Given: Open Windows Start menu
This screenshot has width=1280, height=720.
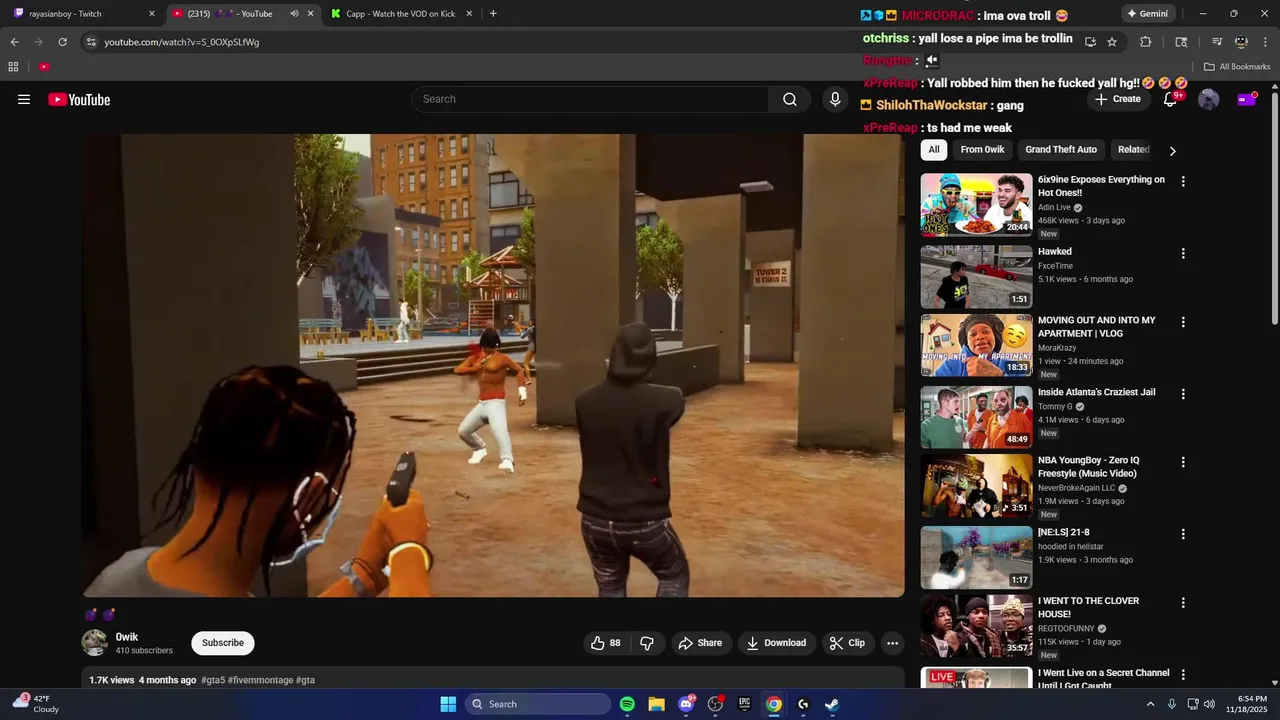Looking at the screenshot, I should click(x=448, y=704).
